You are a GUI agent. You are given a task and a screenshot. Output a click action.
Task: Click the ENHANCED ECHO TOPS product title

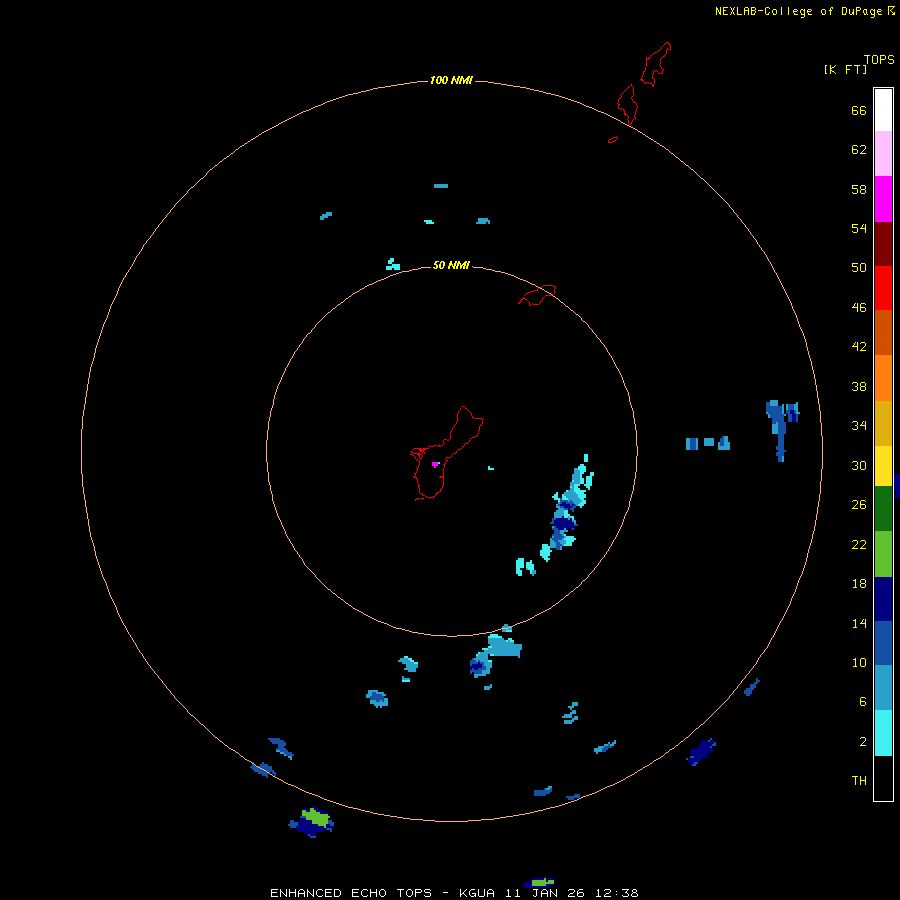pyautogui.click(x=351, y=893)
